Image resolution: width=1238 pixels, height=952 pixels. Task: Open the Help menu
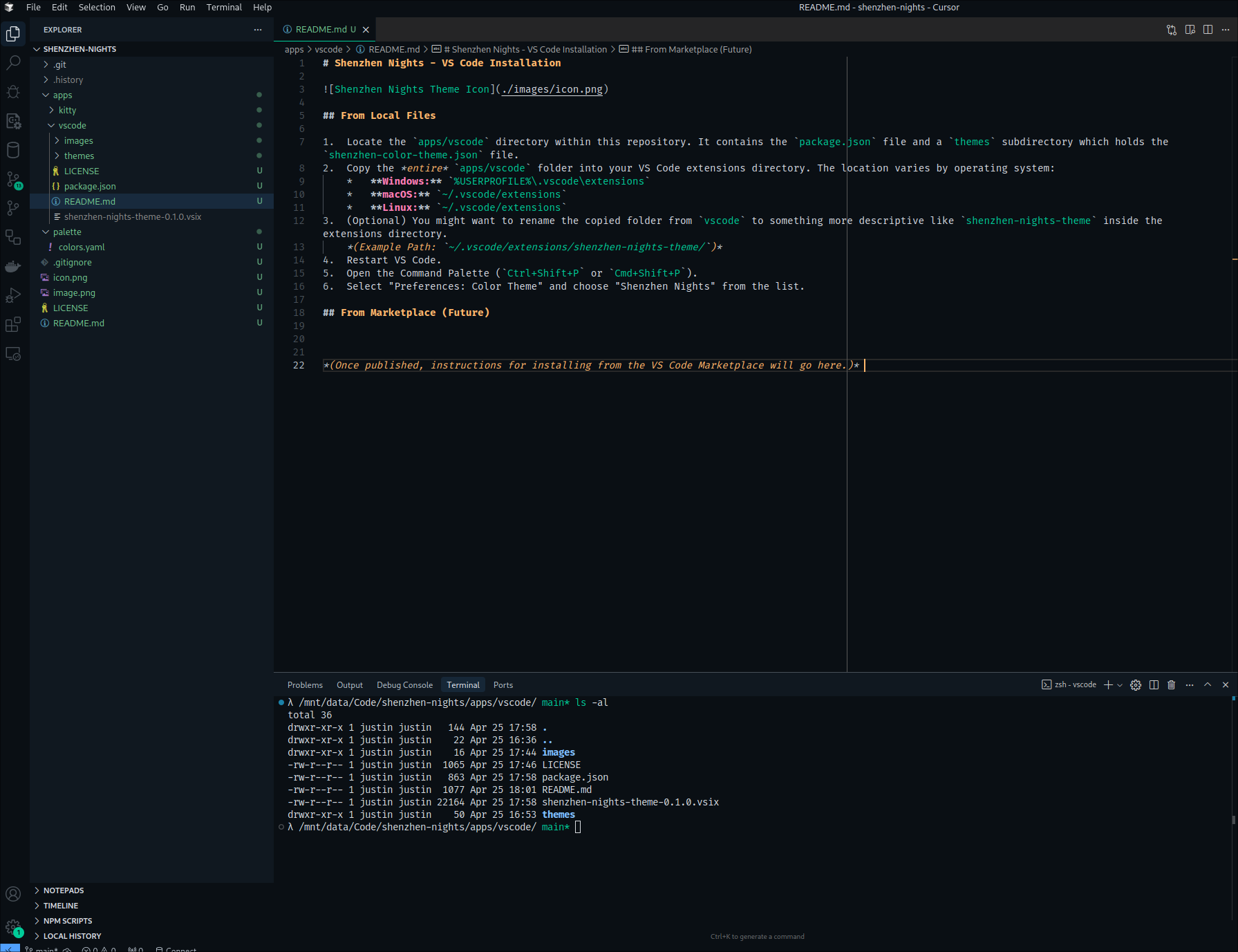click(x=262, y=7)
